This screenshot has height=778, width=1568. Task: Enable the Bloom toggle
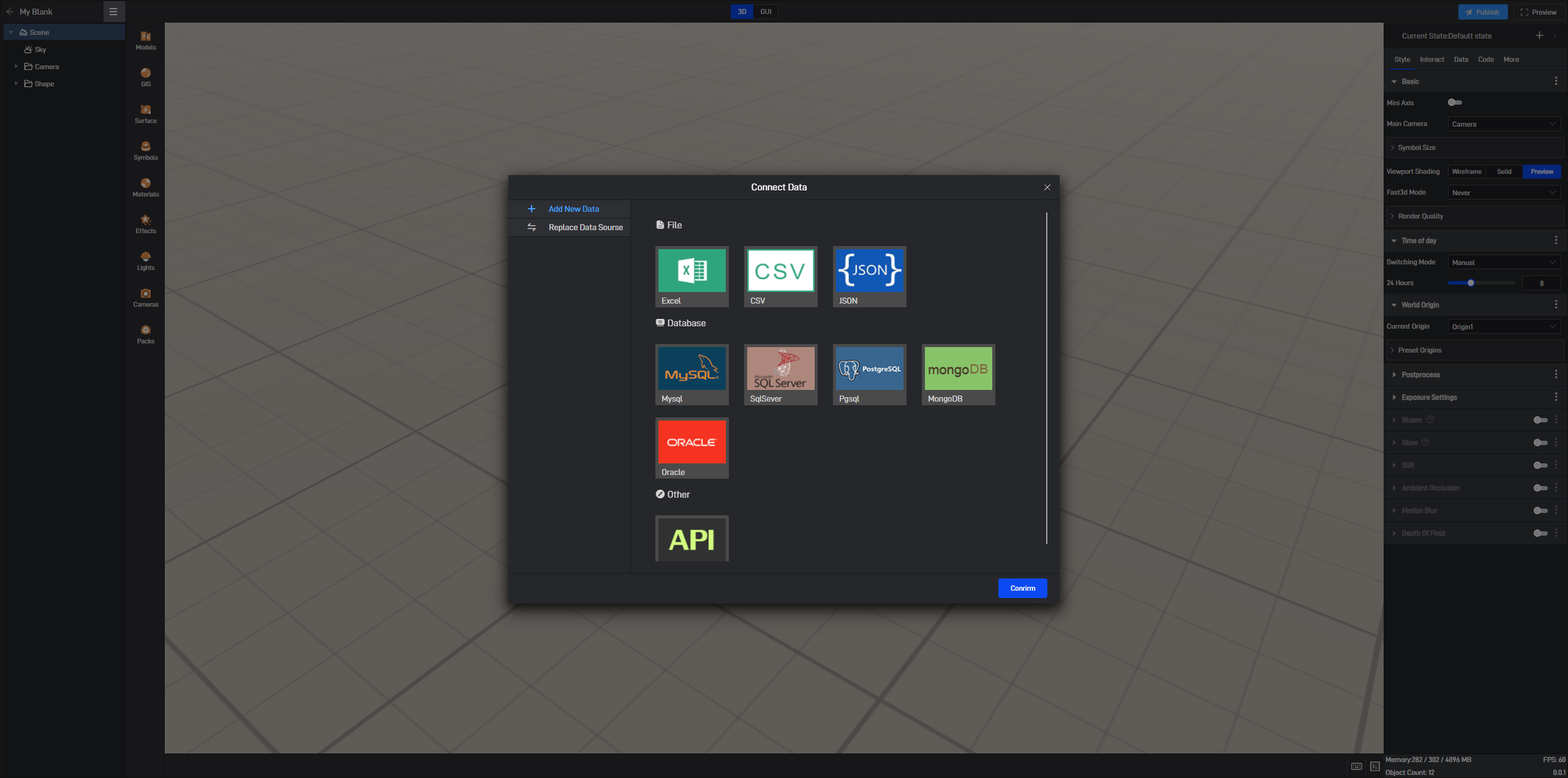click(1540, 420)
